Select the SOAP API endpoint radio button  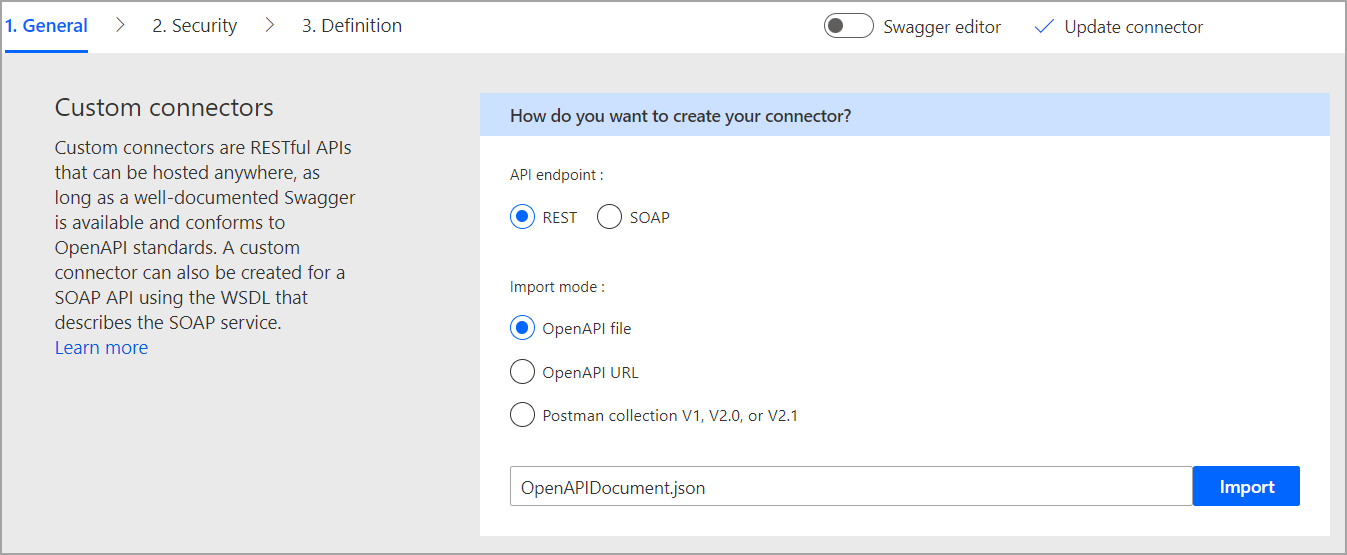click(609, 217)
